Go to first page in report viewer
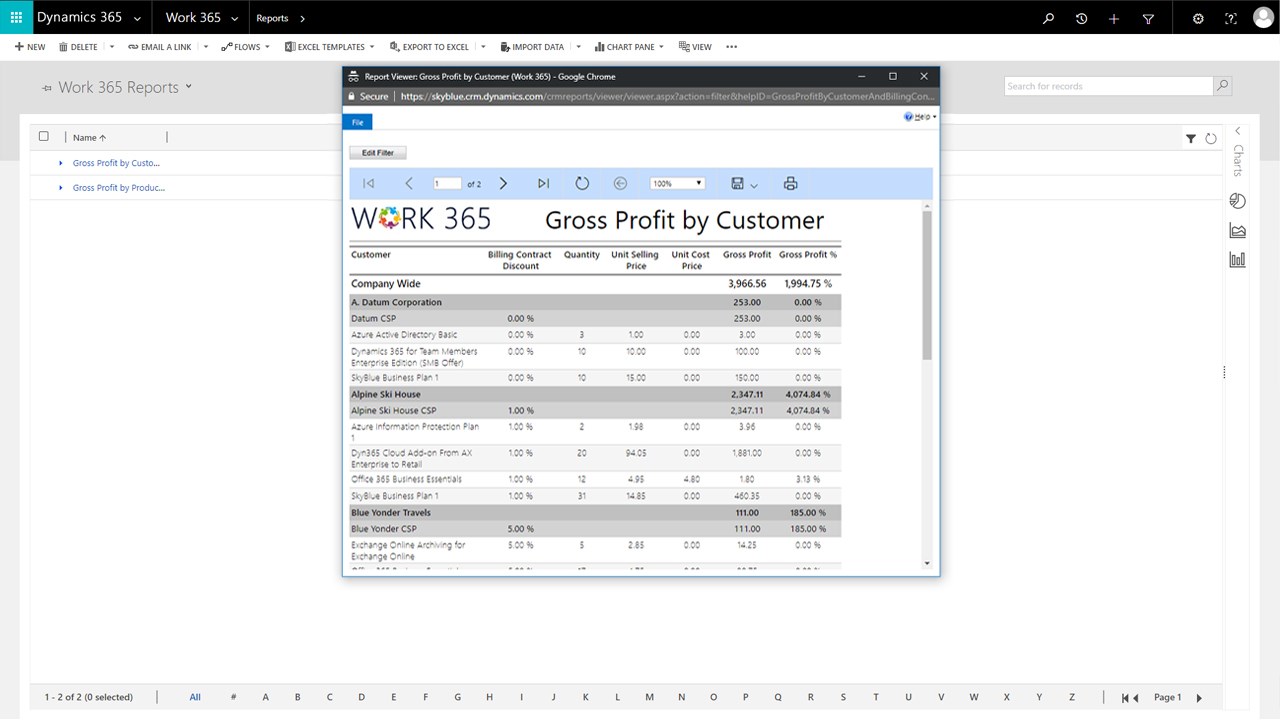The height and width of the screenshot is (720, 1280). click(368, 183)
